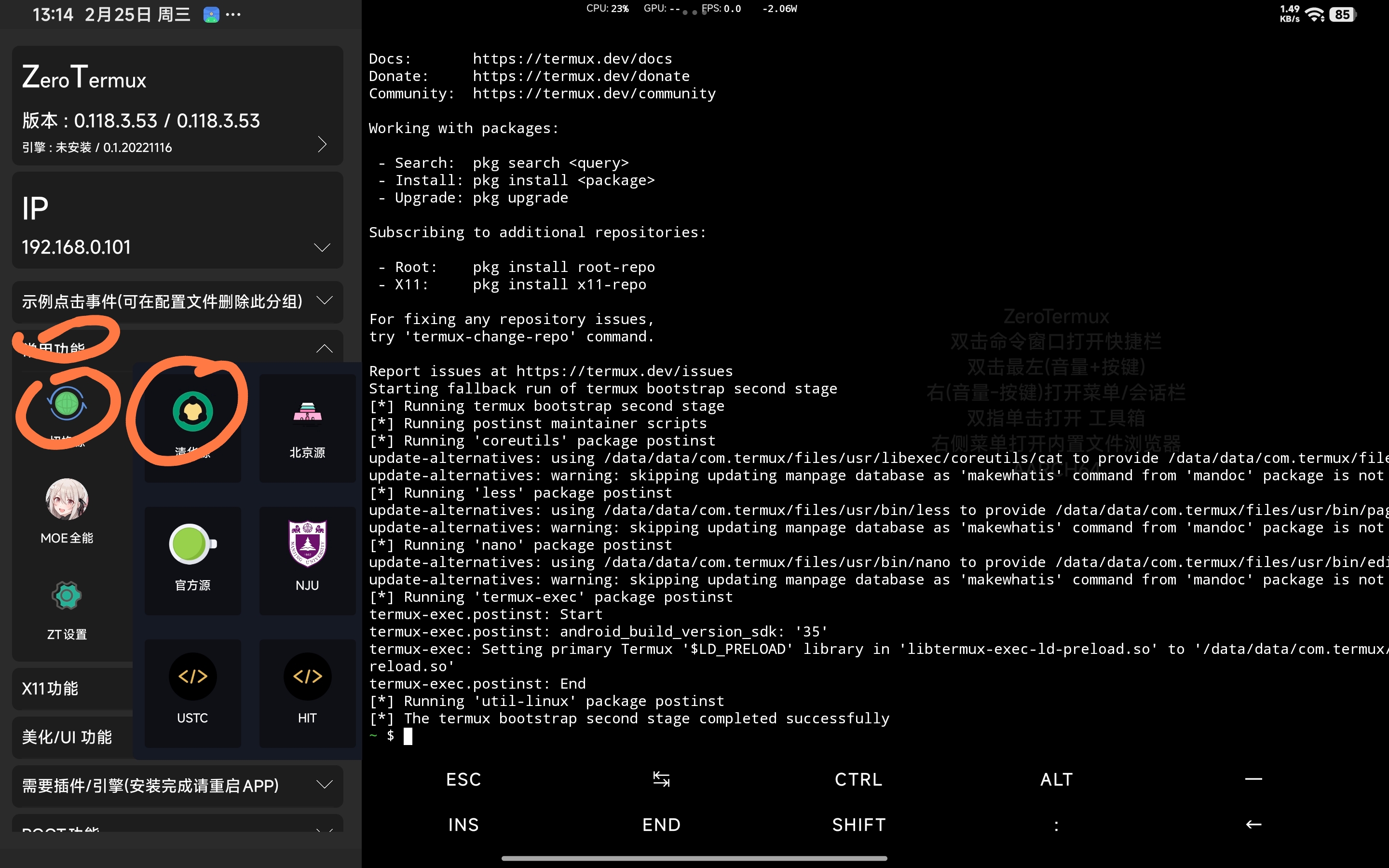Expand the 示例点击事件 group
1389x868 pixels.
(x=324, y=301)
